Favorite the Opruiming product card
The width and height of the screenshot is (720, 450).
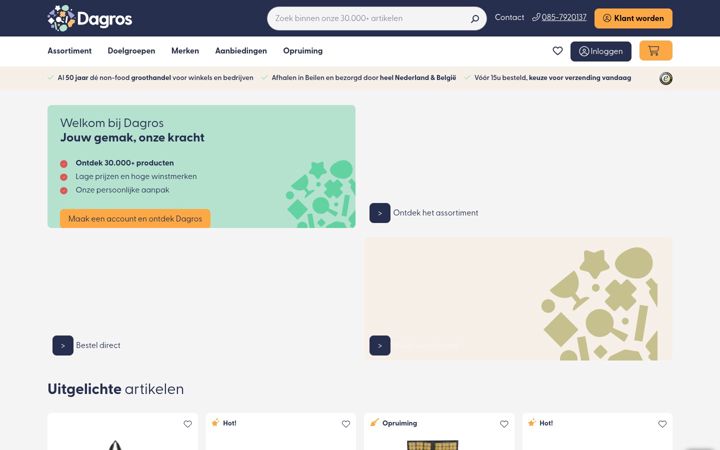pos(504,424)
